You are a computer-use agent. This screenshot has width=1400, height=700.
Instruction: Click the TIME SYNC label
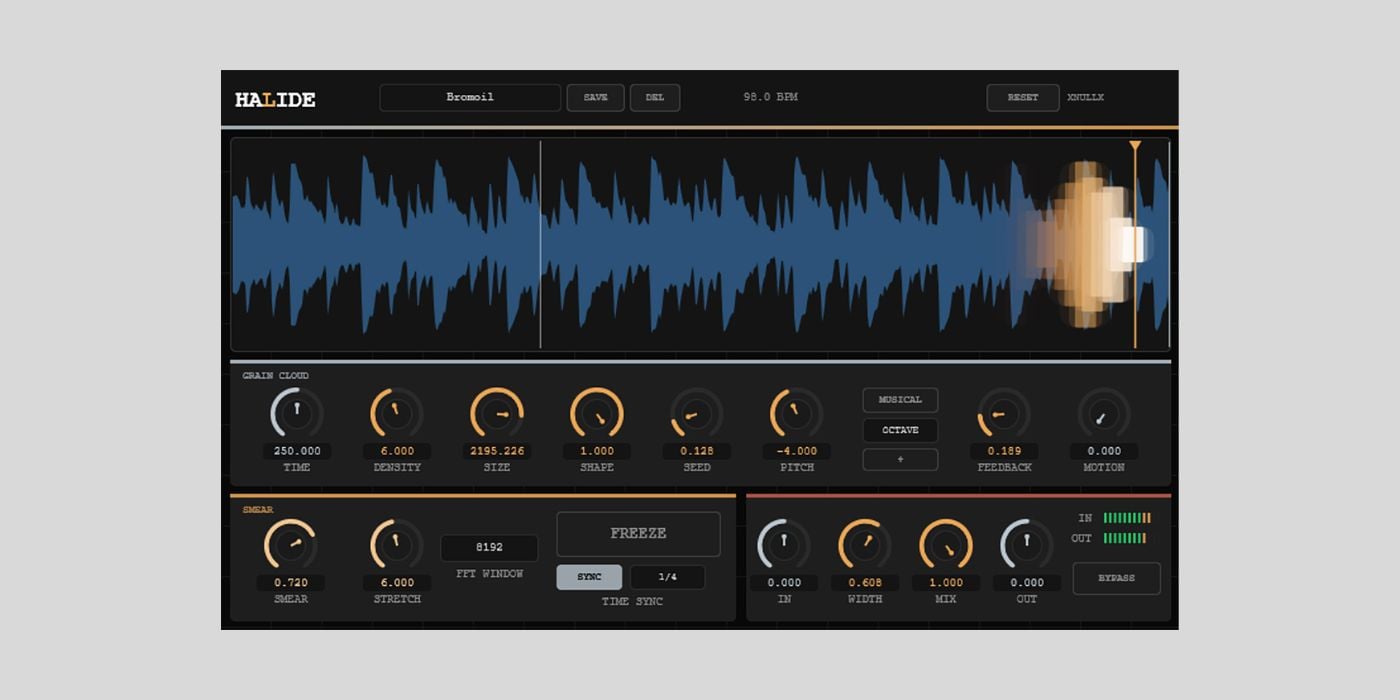tap(631, 601)
